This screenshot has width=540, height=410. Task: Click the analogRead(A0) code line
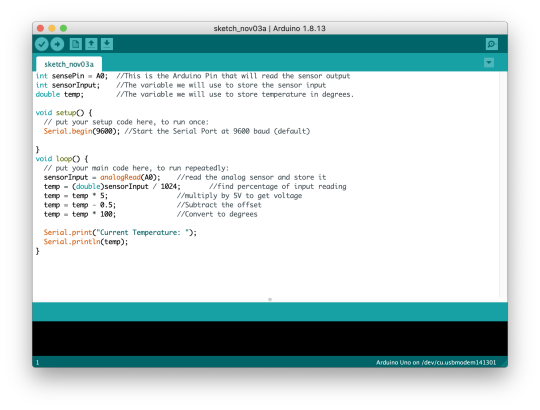tap(185, 177)
